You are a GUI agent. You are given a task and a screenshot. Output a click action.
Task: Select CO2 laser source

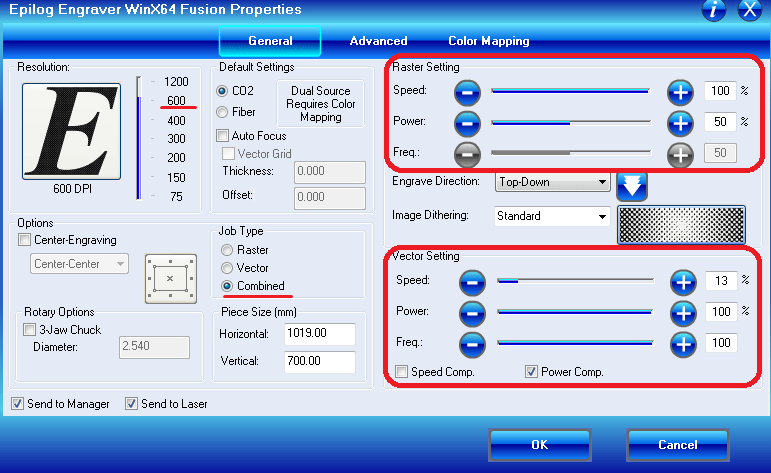(x=222, y=91)
